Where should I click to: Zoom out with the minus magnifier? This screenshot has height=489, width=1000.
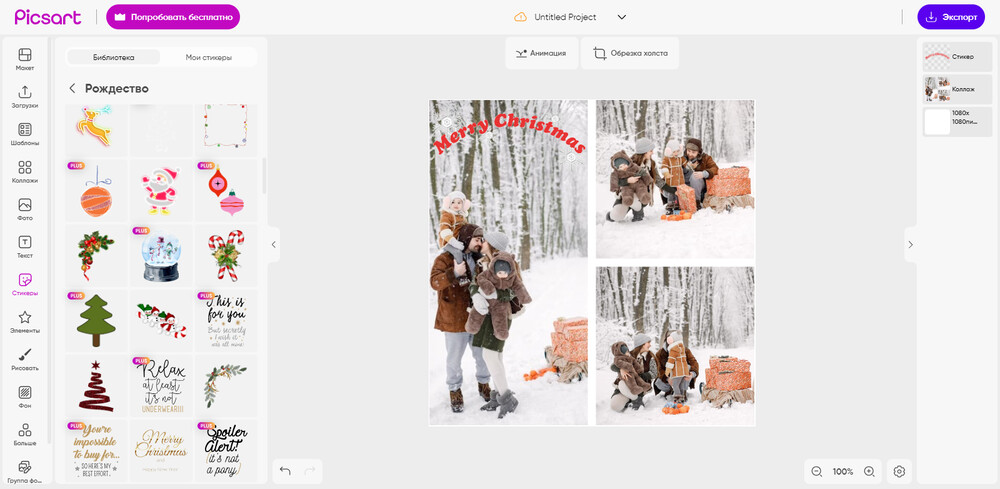[x=817, y=471]
